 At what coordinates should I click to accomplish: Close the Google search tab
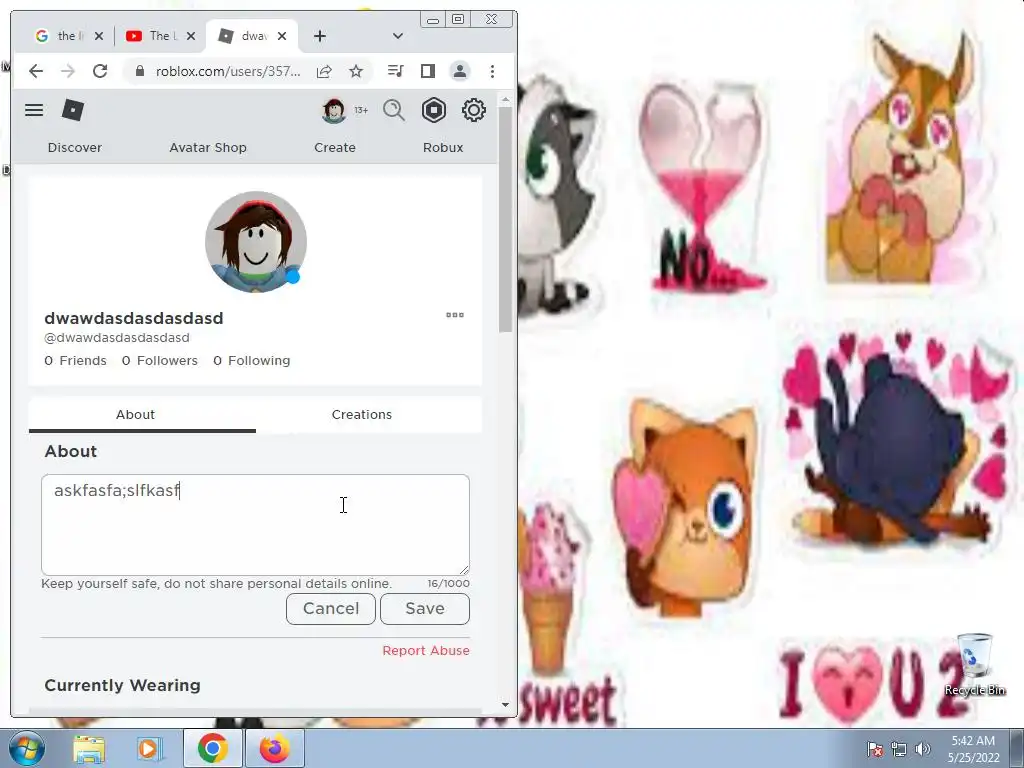(x=99, y=36)
